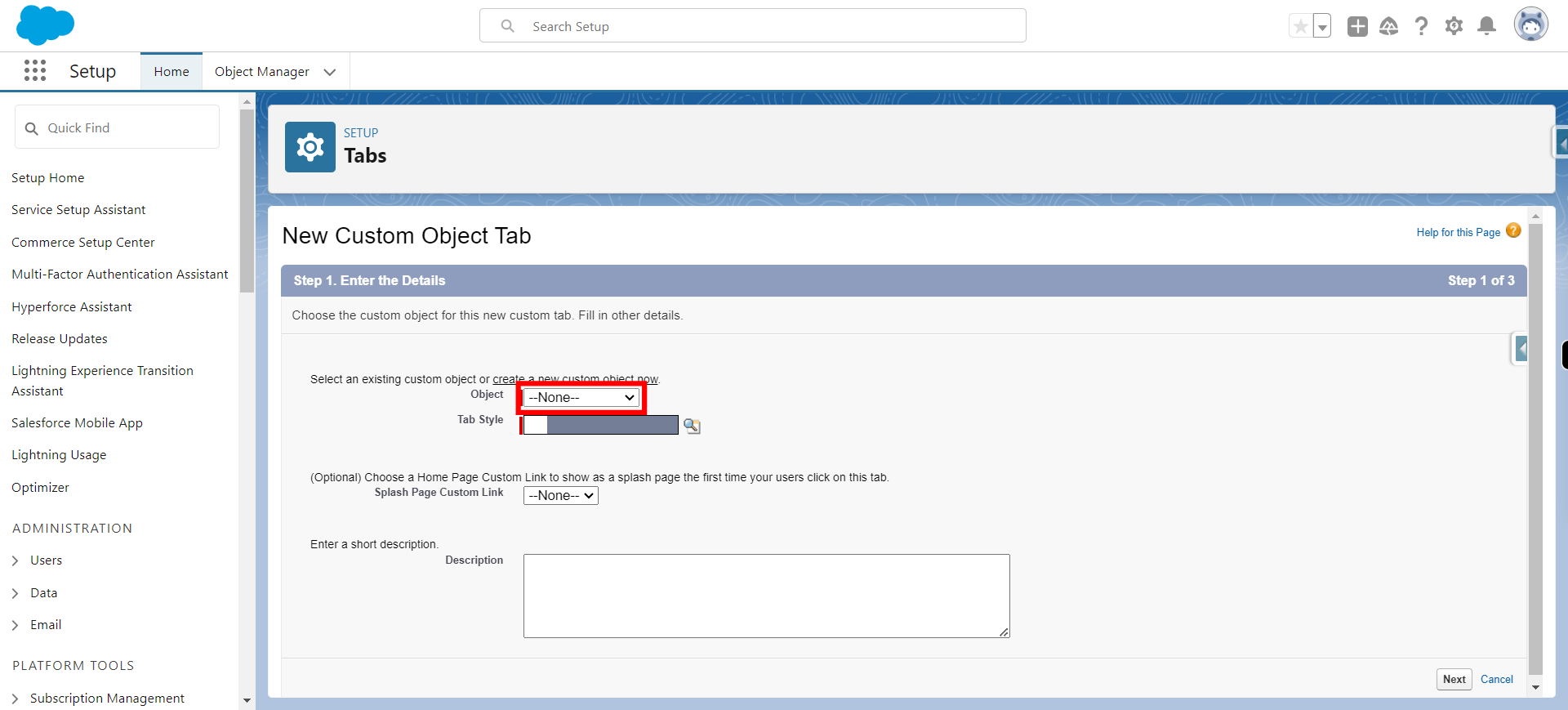The width and height of the screenshot is (1568, 710).
Task: Expand the Email tree node
Action: (15, 625)
